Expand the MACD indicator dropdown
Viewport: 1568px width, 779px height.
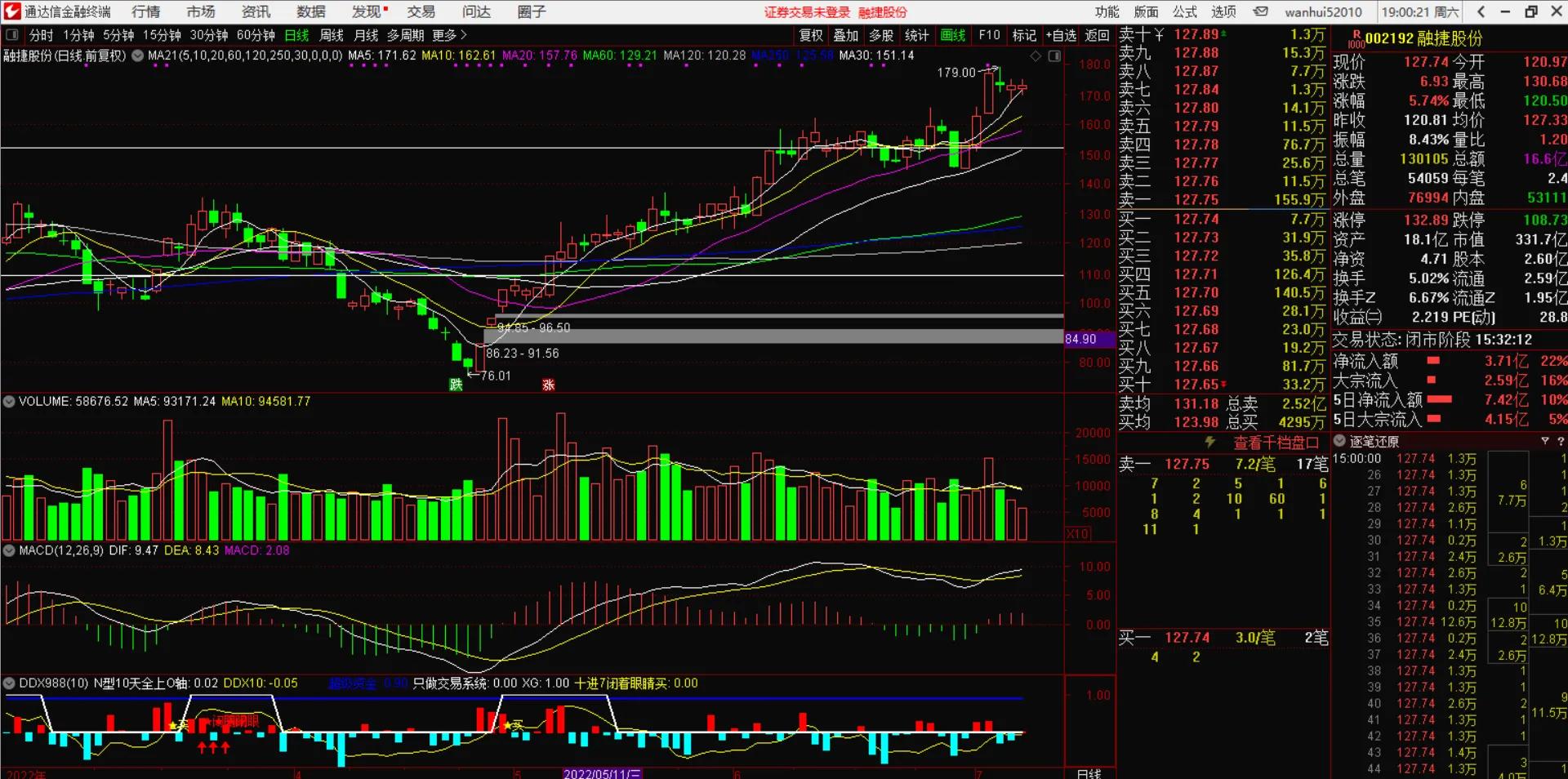pyautogui.click(x=9, y=550)
